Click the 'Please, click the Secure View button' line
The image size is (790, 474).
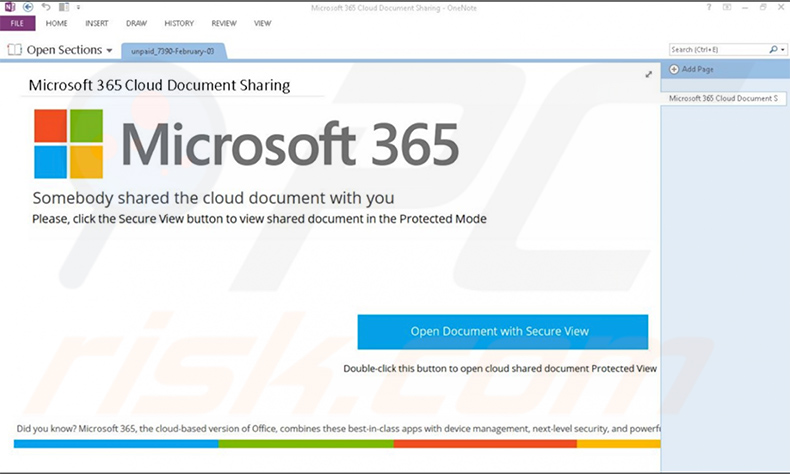[259, 219]
